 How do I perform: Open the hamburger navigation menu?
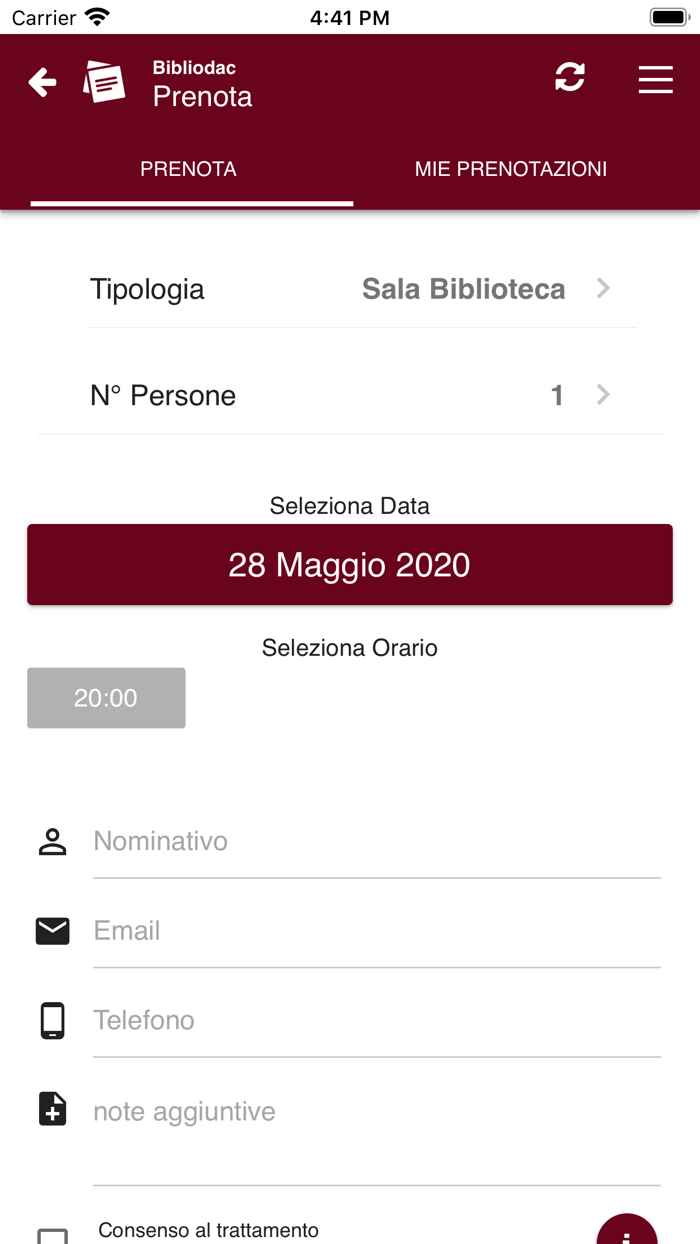point(655,80)
